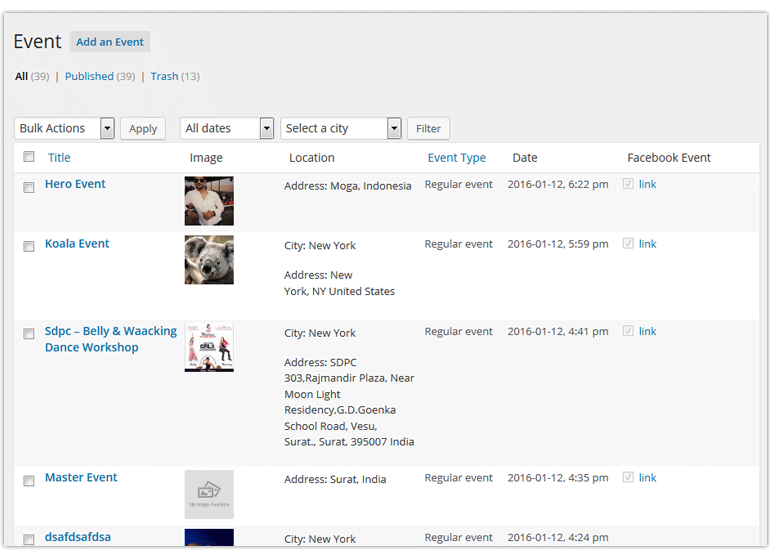
Task: Open the Koala Event title link
Action: click(77, 244)
